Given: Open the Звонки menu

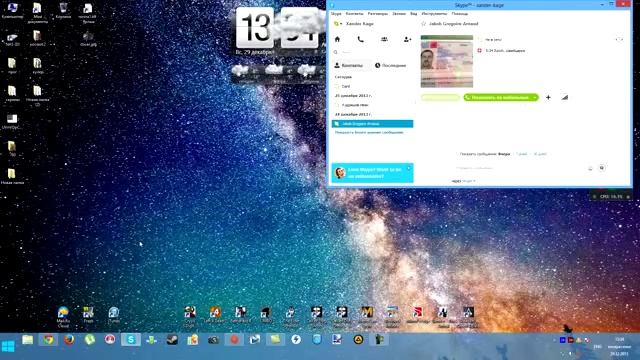Looking at the screenshot, I should click(399, 13).
